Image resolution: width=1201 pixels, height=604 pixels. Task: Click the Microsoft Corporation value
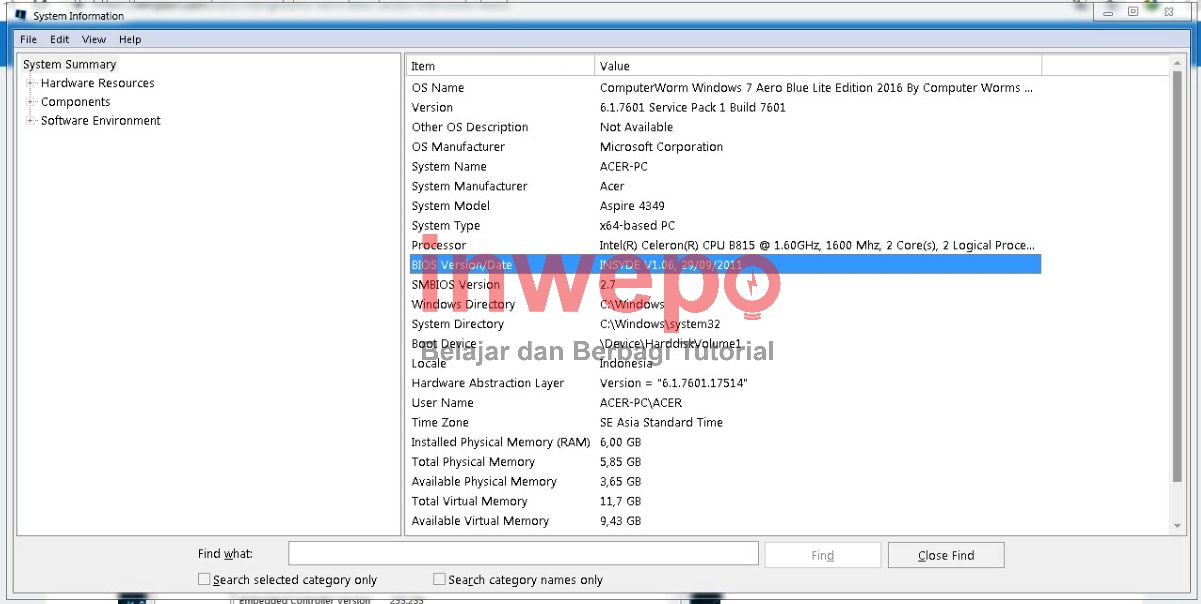point(661,147)
